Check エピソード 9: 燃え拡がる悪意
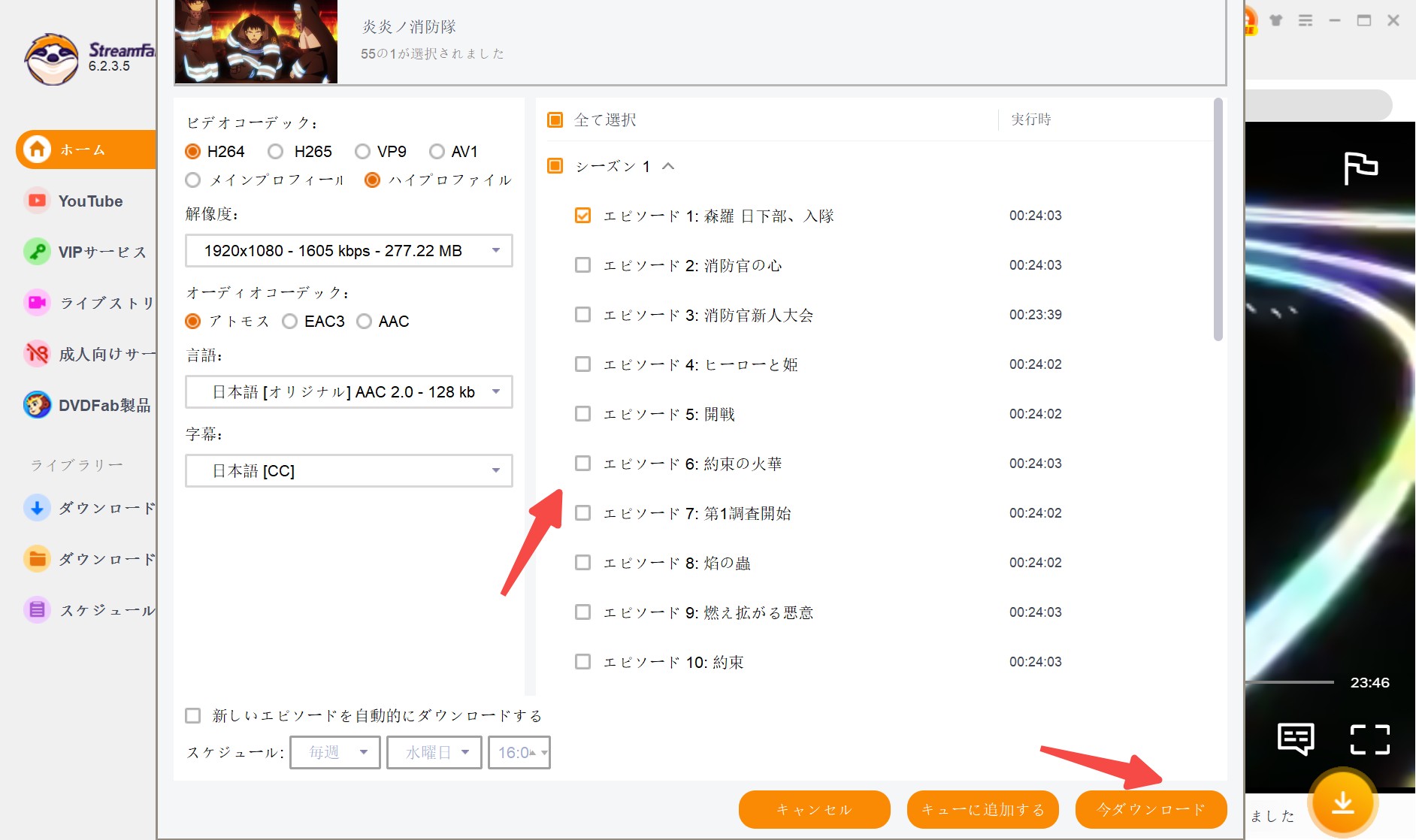 tap(582, 612)
